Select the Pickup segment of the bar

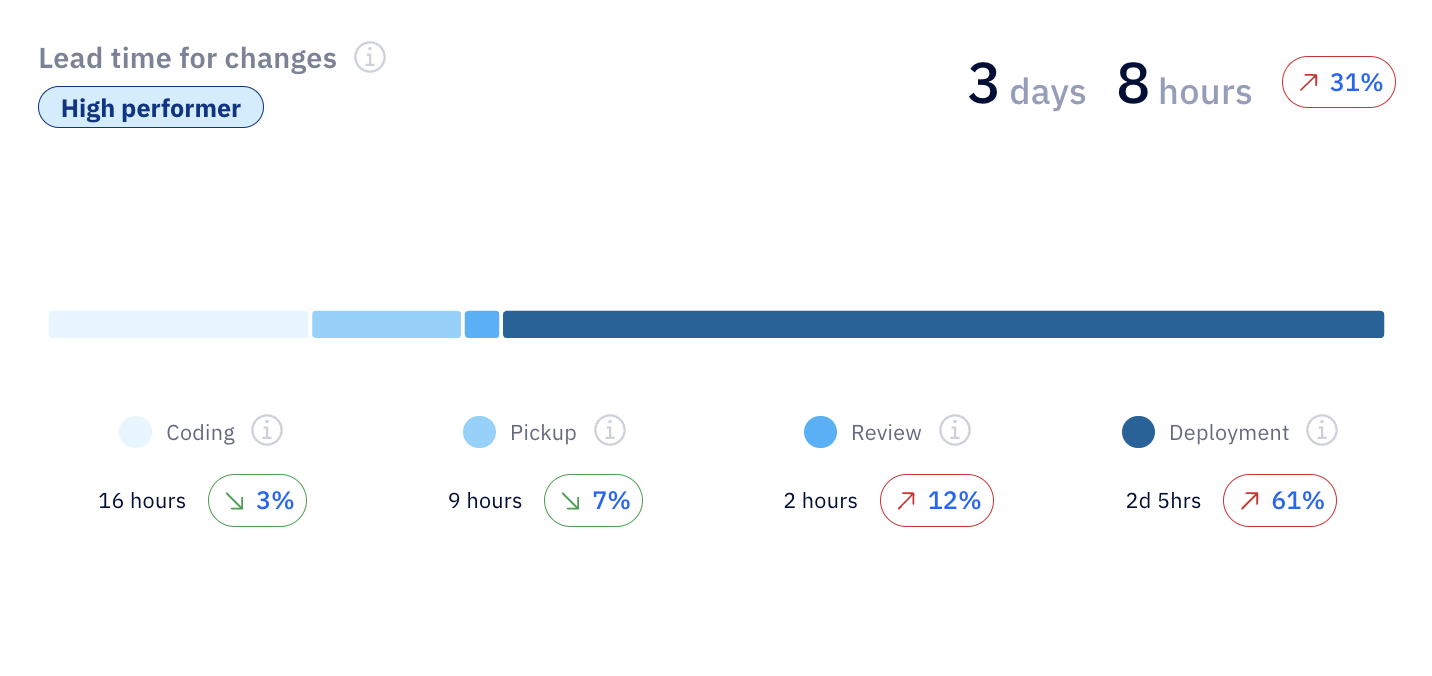tap(386, 324)
